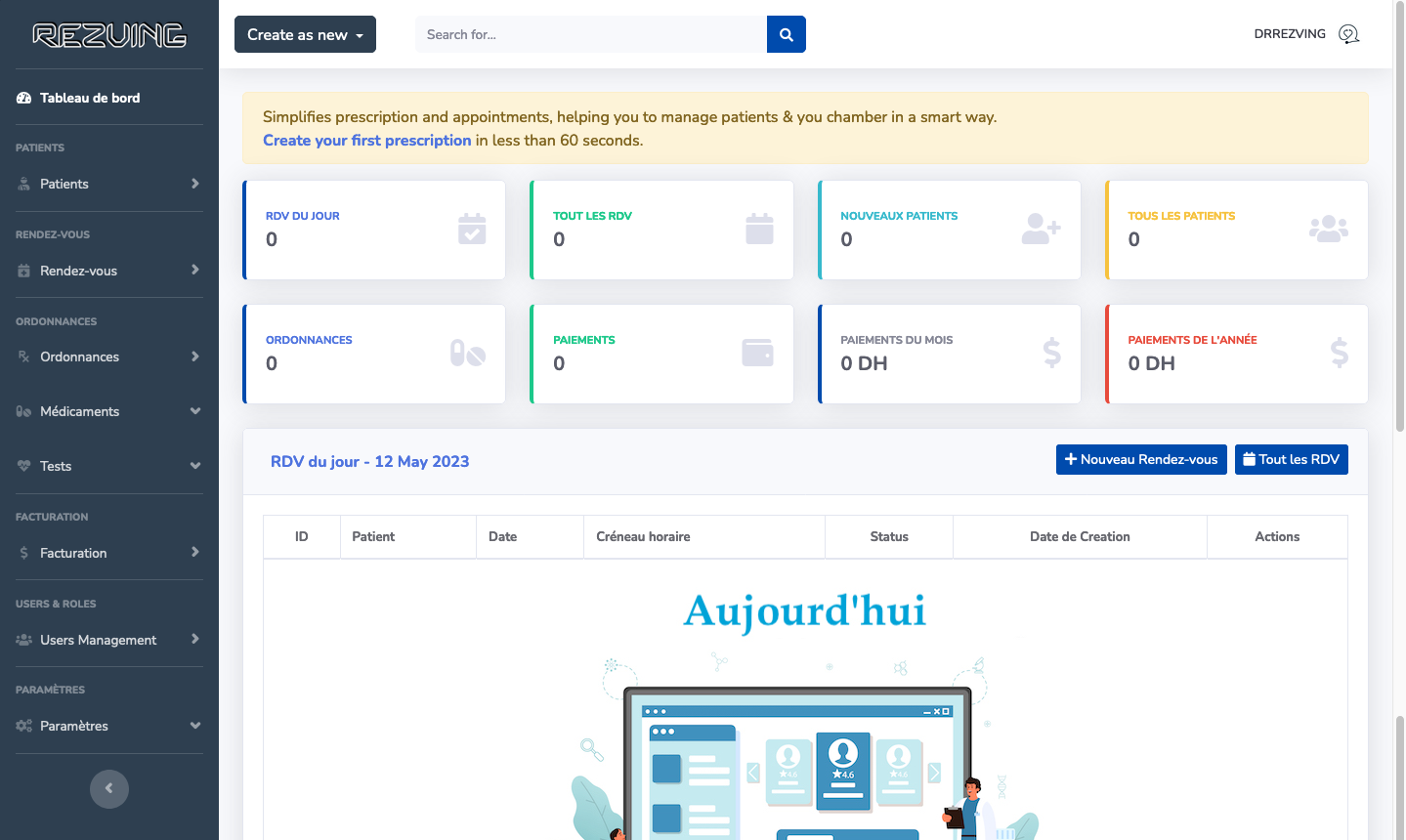
Task: Click the Date de Creation column header
Action: (x=1080, y=536)
